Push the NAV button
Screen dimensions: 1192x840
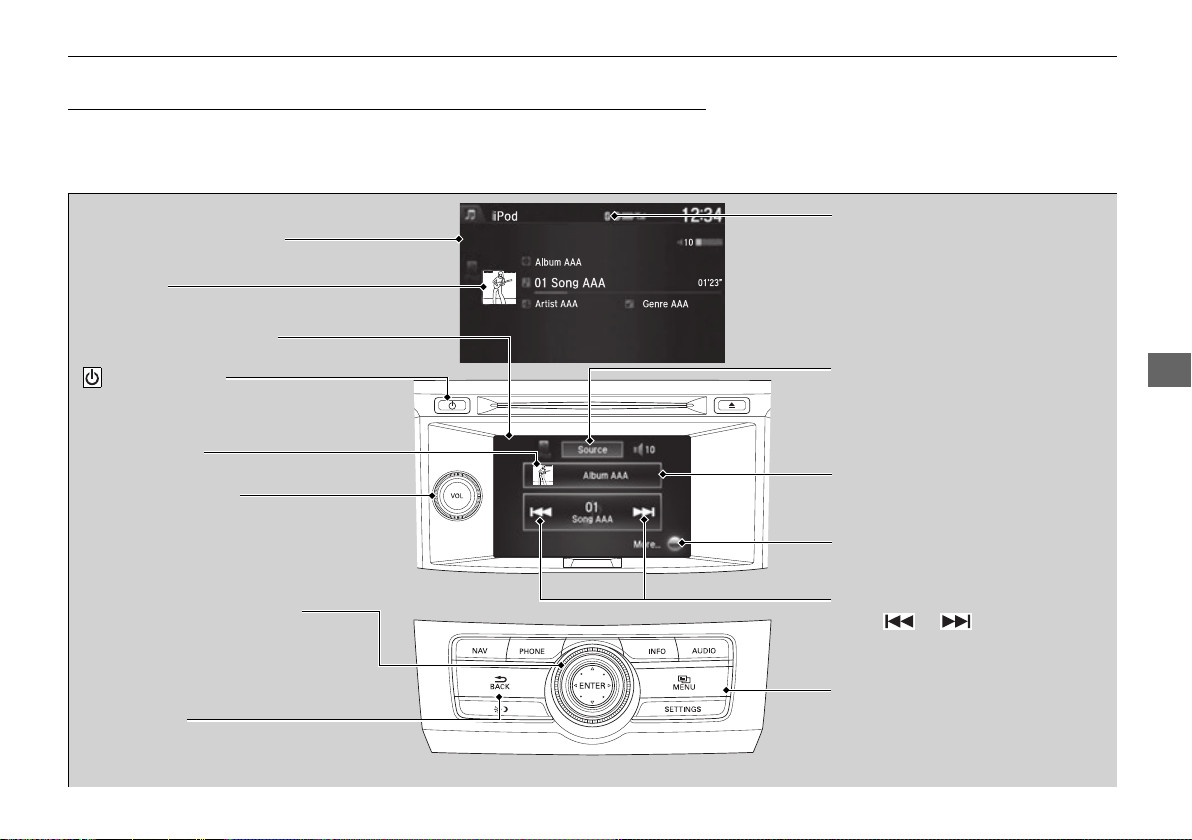480,651
